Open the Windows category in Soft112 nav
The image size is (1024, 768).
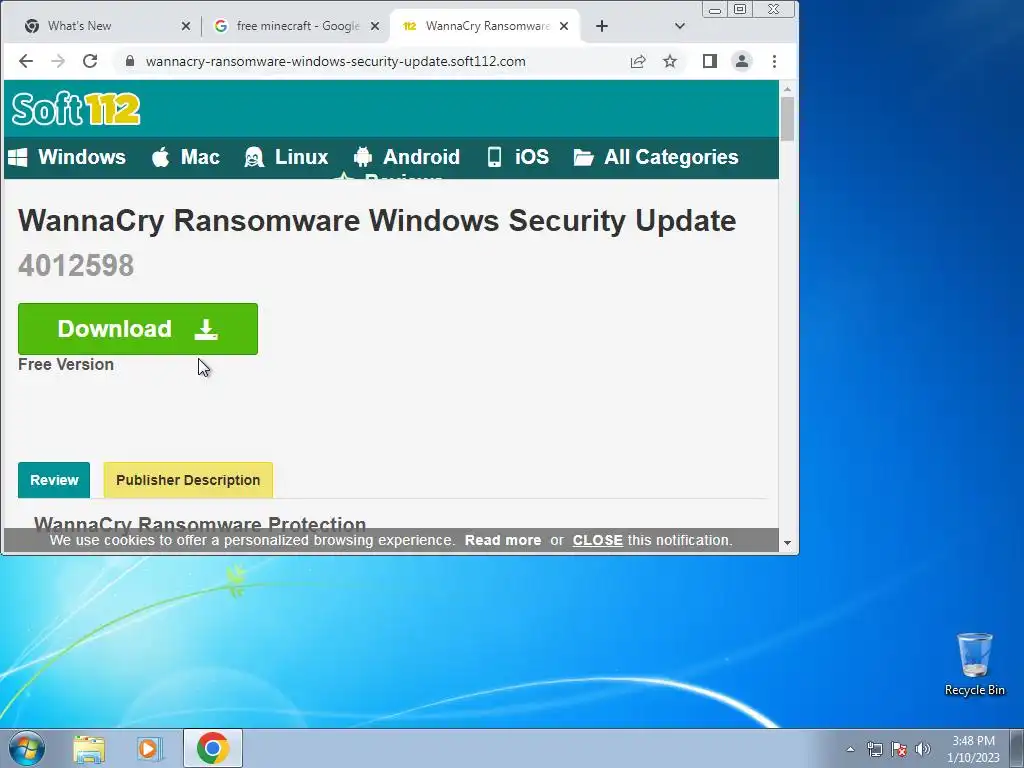67,157
